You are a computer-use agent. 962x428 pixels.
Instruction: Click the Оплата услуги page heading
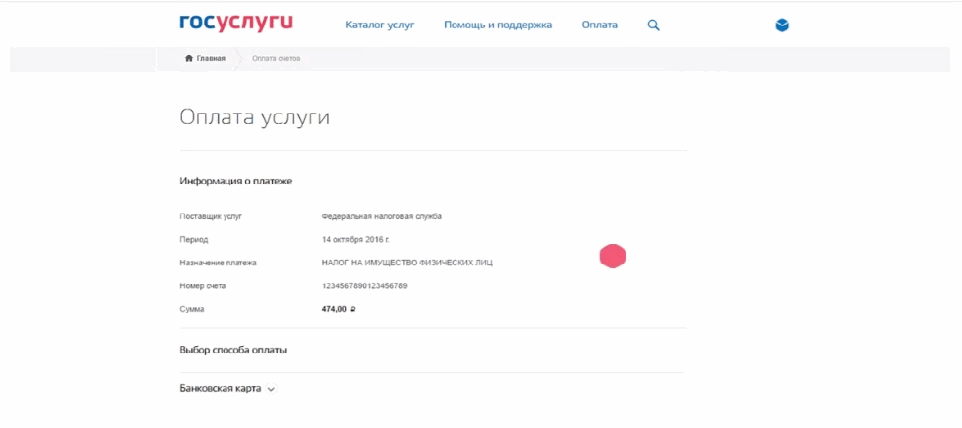(254, 117)
